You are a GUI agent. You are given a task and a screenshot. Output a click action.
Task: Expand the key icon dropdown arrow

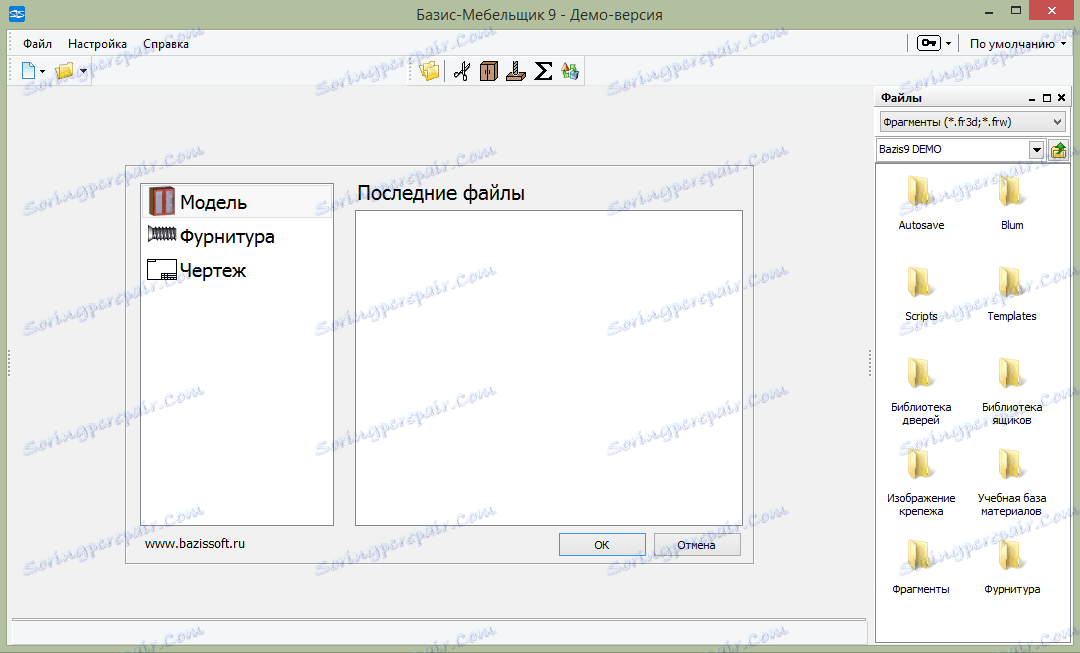pyautogui.click(x=948, y=43)
